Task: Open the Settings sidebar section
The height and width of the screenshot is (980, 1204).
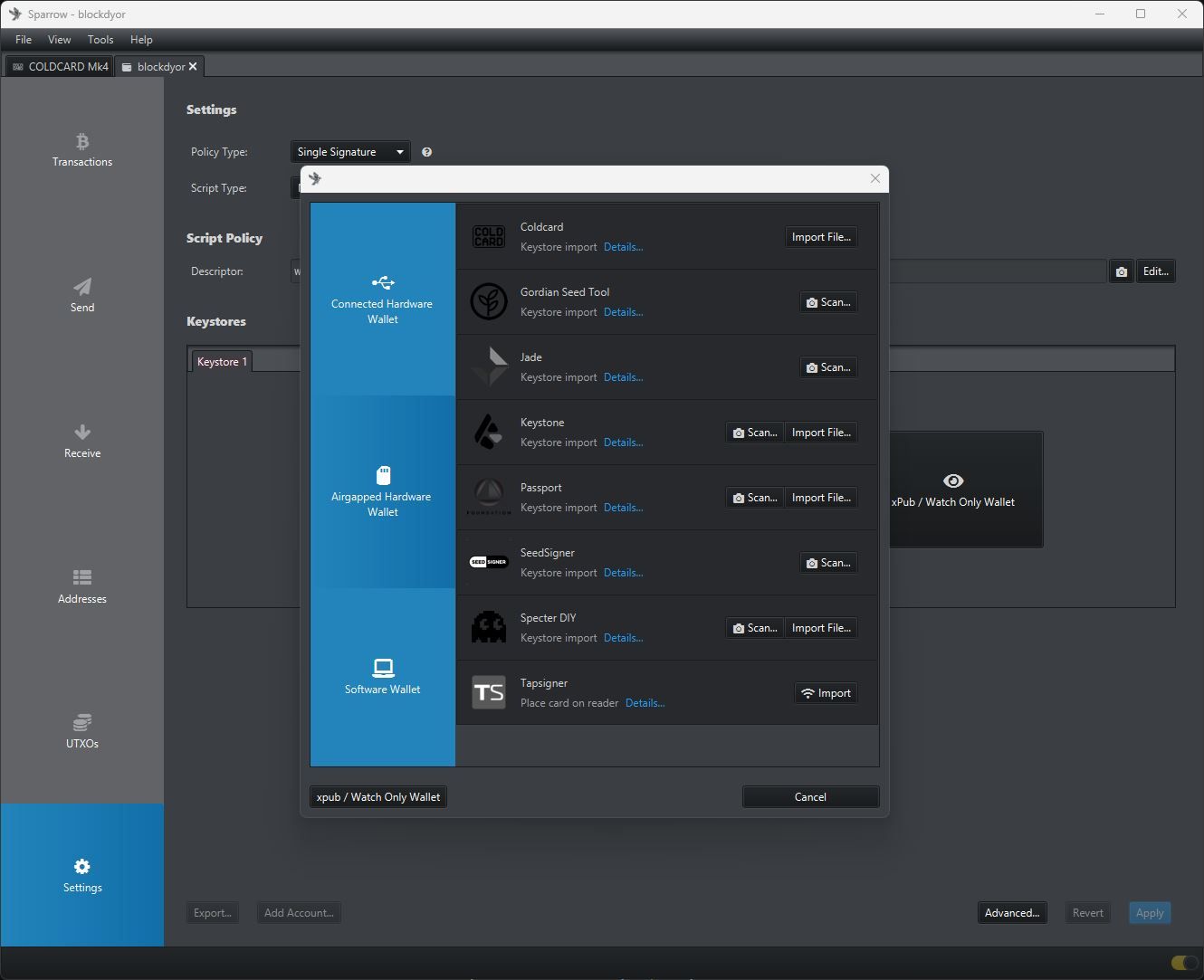Action: pos(82,875)
